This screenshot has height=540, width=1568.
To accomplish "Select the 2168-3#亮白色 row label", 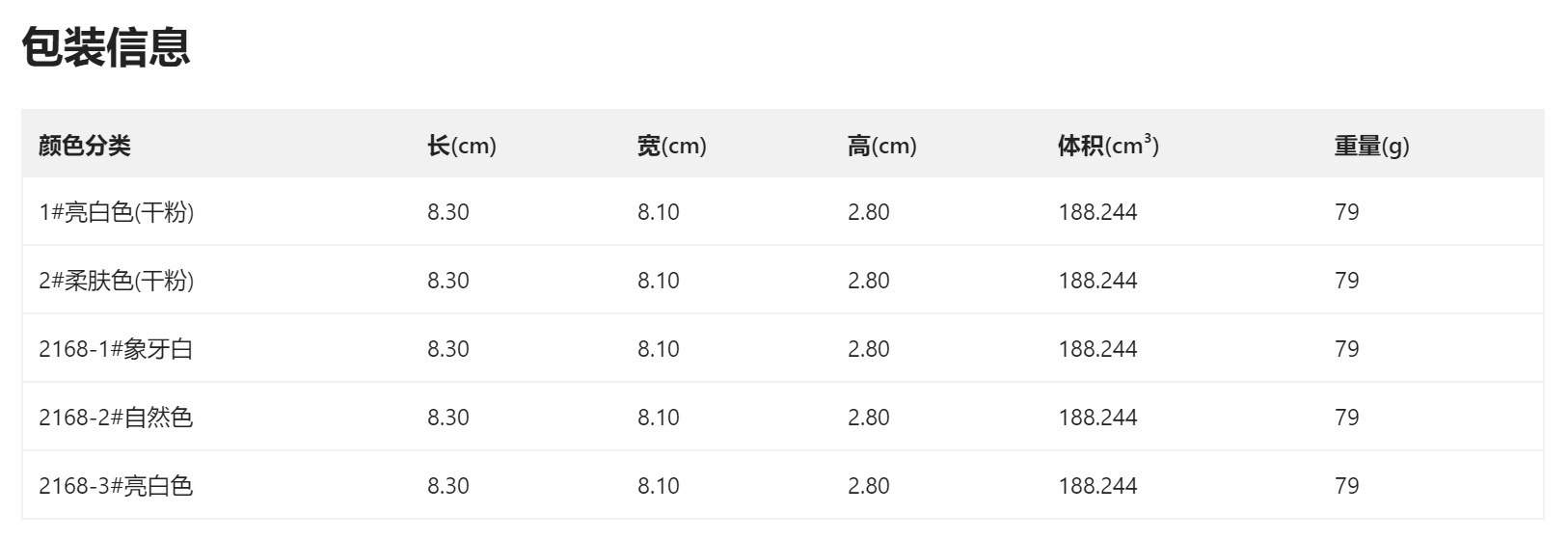I will click(116, 486).
